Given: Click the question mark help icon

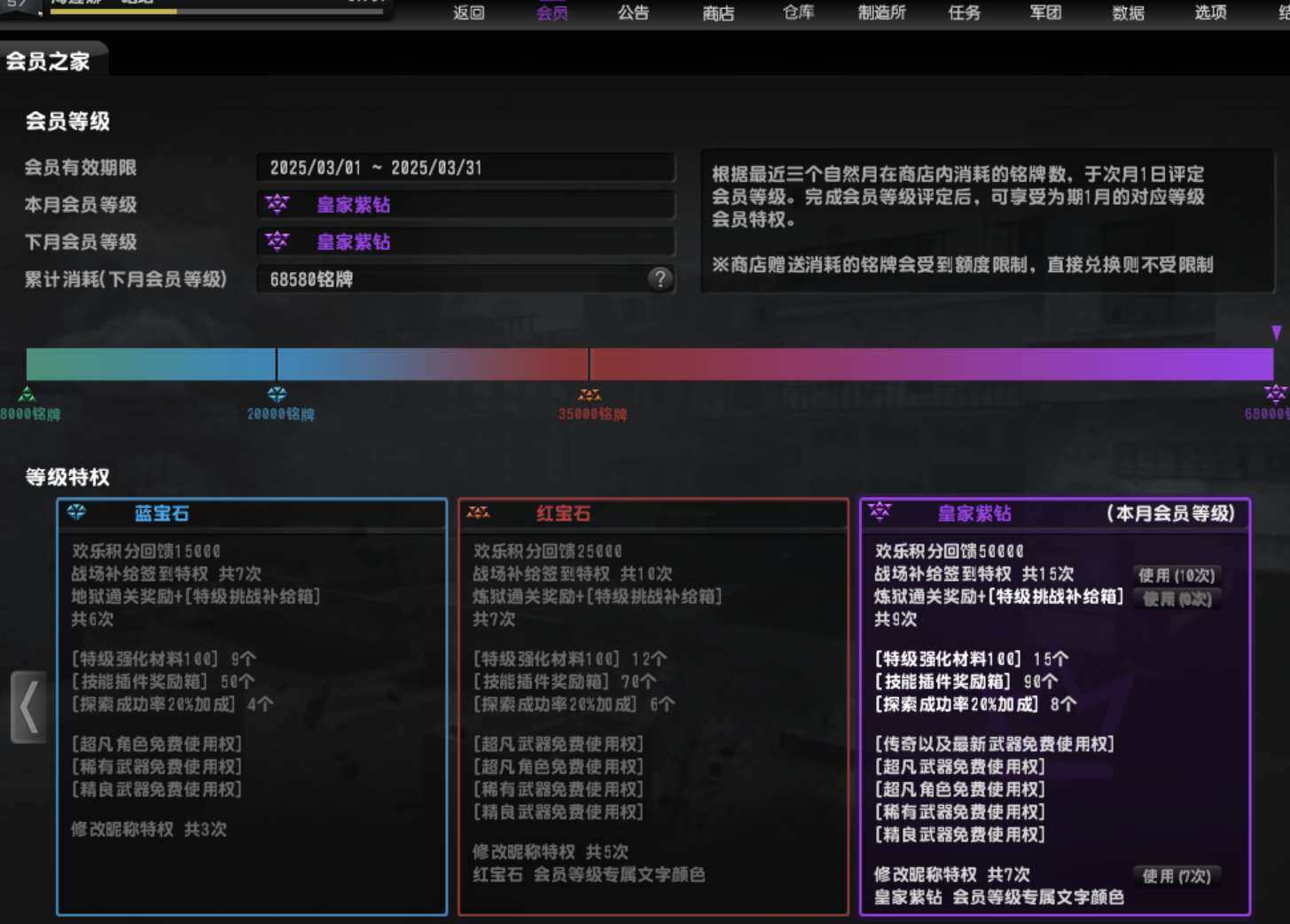Looking at the screenshot, I should (x=659, y=279).
